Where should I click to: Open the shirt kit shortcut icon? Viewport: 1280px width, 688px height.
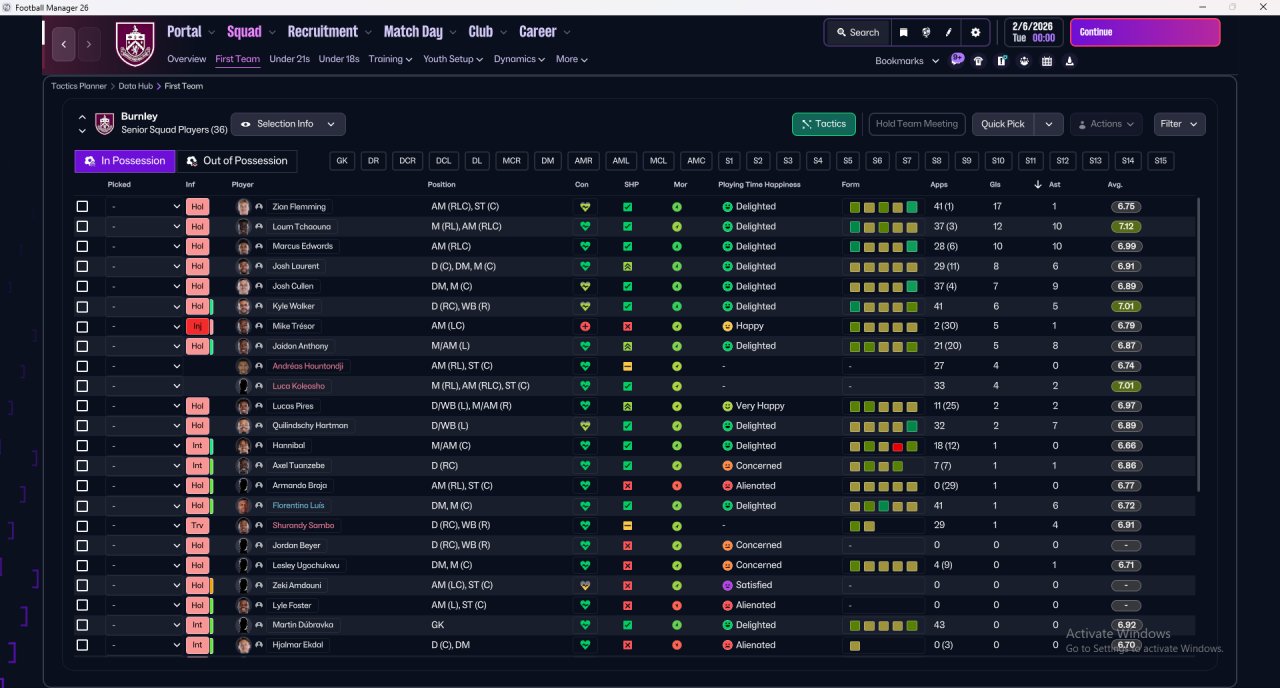pyautogui.click(x=978, y=61)
